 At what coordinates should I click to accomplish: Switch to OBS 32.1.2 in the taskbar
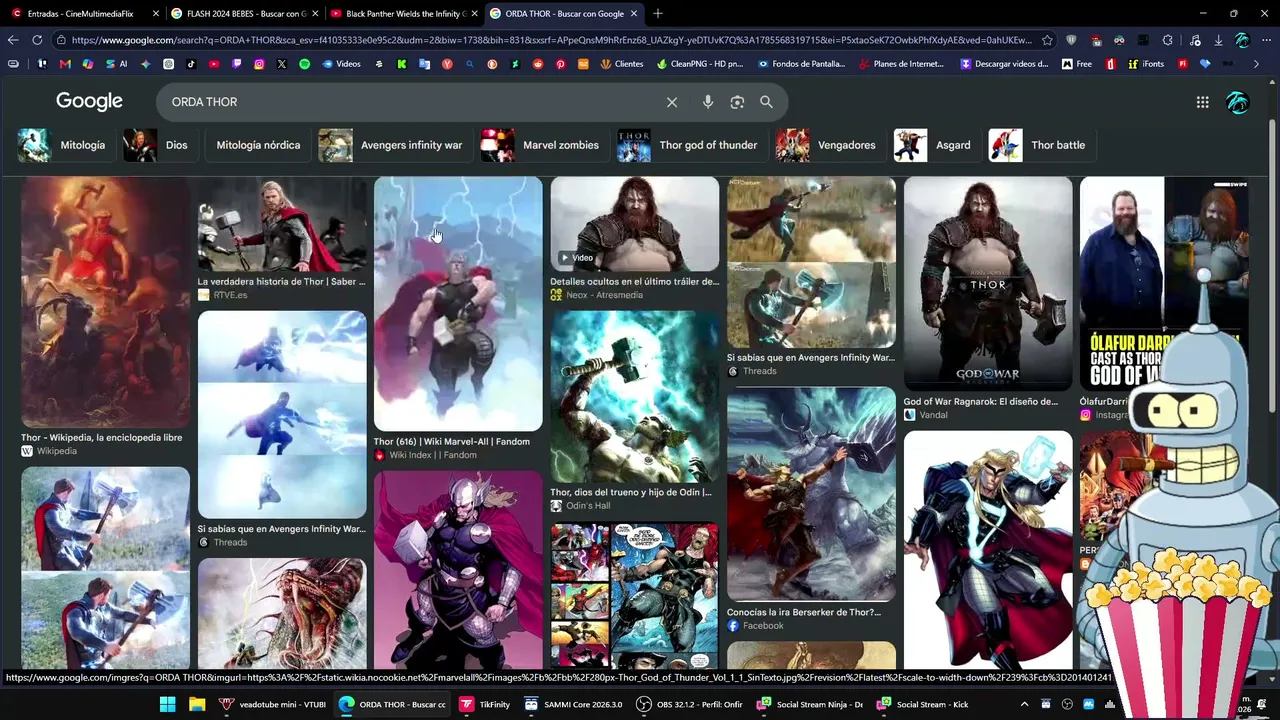691,704
